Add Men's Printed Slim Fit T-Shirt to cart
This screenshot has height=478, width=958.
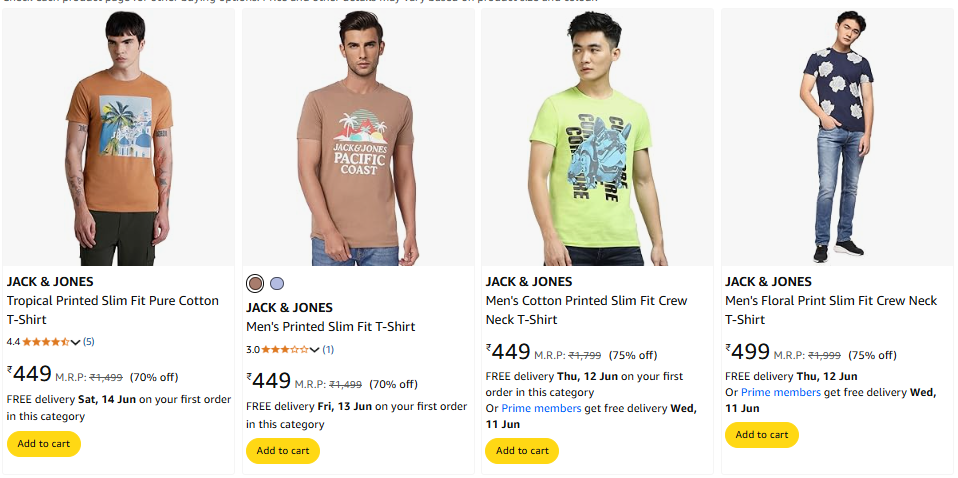pos(283,451)
